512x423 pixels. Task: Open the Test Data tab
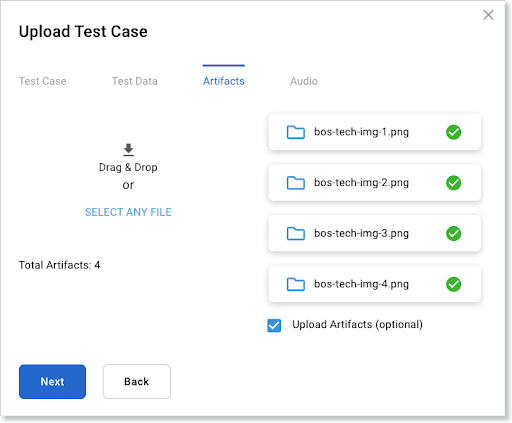coord(135,81)
